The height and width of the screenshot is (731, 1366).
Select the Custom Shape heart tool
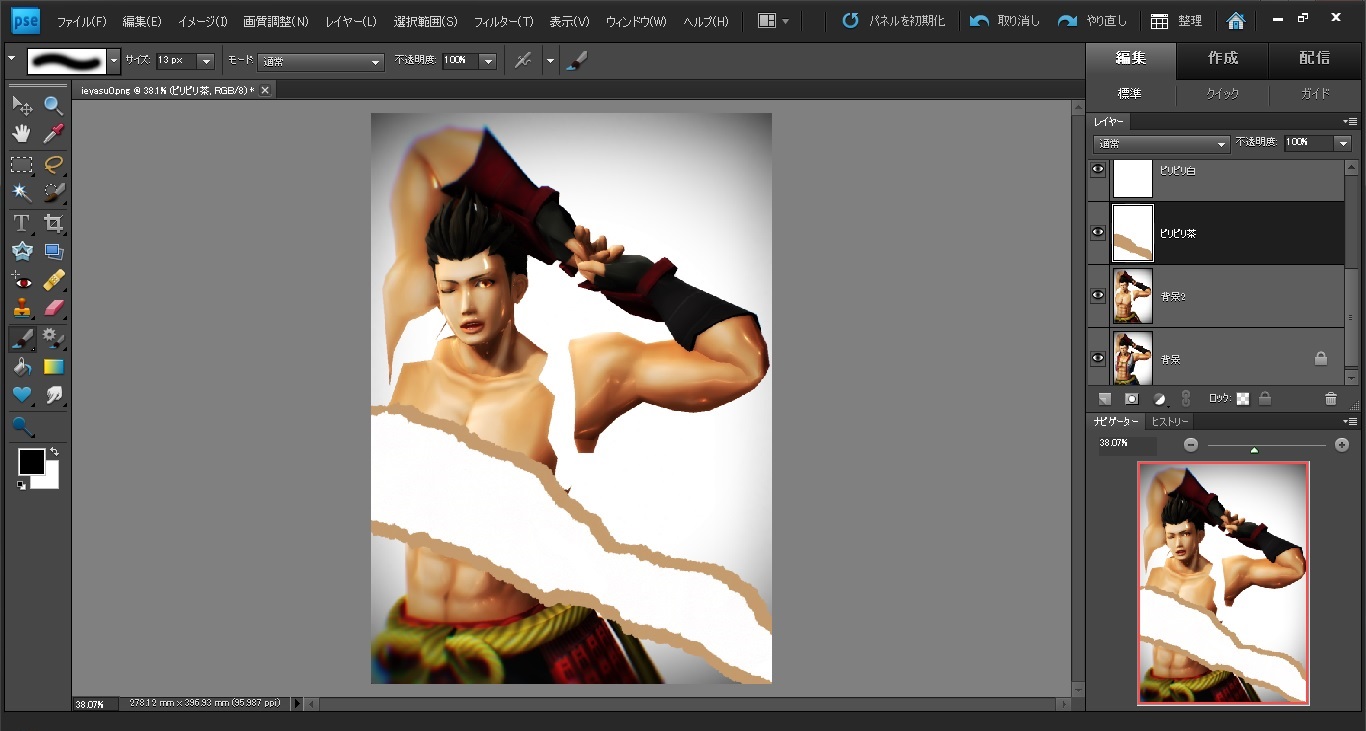(x=21, y=395)
